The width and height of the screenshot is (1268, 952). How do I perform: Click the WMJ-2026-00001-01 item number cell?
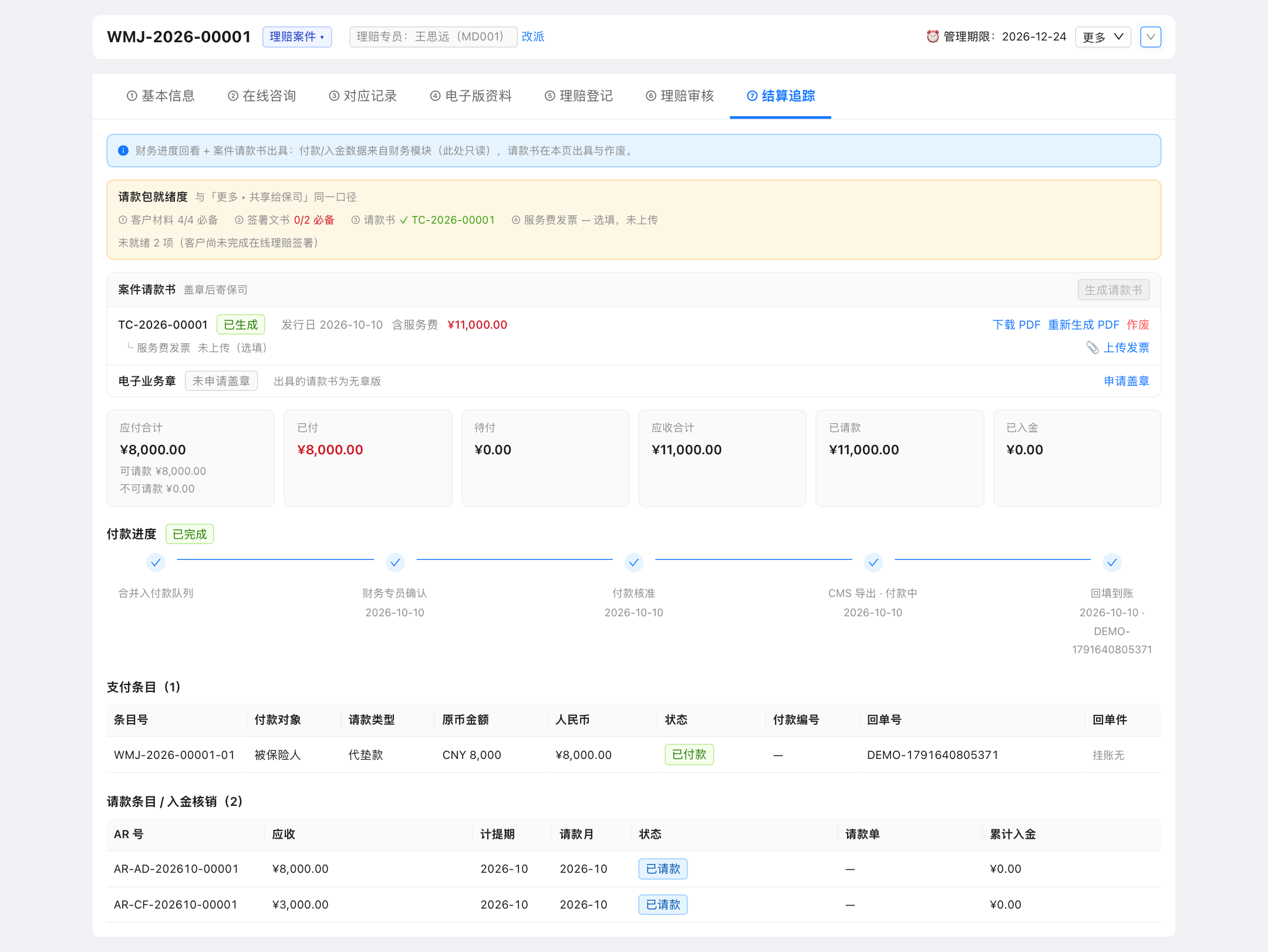click(174, 755)
